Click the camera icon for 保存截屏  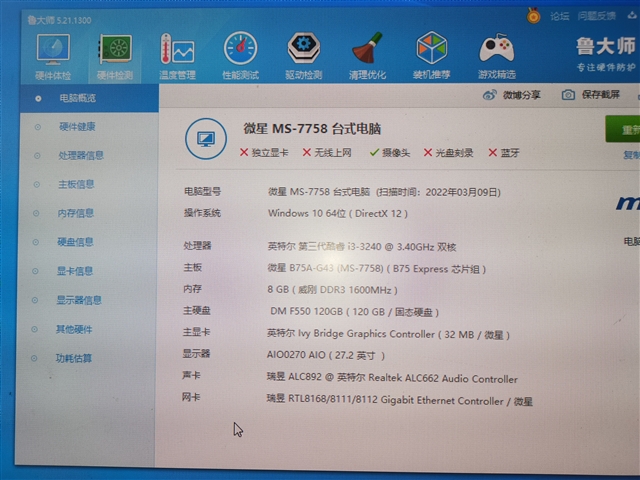click(x=568, y=95)
